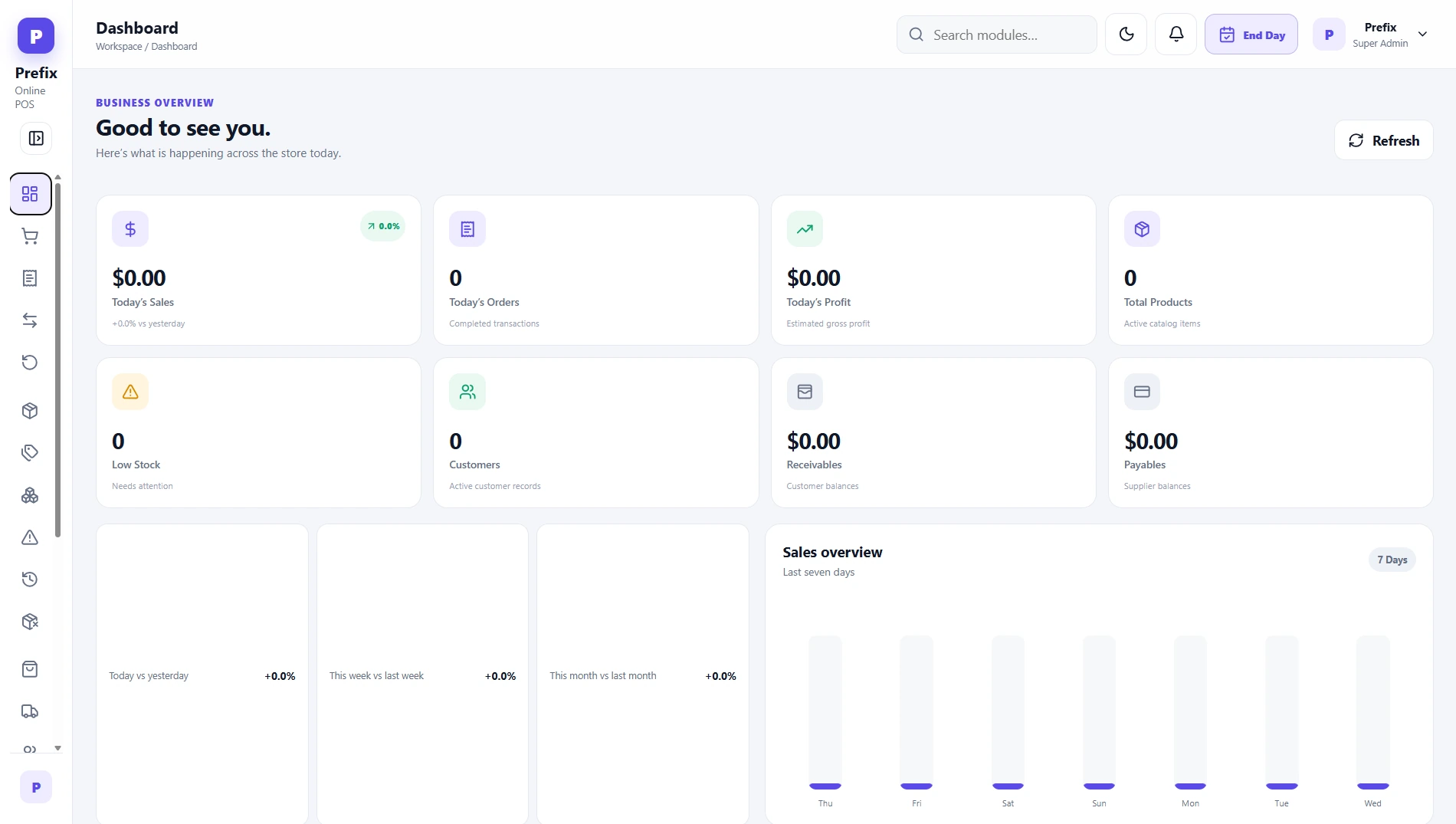The width and height of the screenshot is (1456, 824).
Task: Click the Workspace / Dashboard breadcrumb
Action: coord(146,47)
